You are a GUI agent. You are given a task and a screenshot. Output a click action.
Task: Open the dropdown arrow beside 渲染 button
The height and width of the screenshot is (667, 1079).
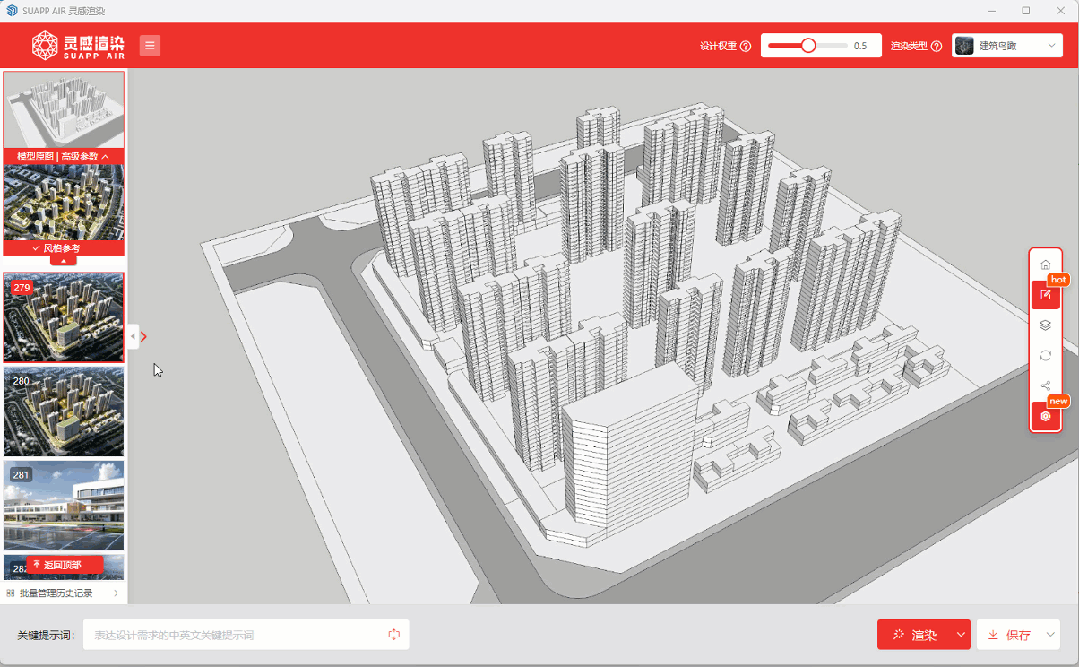(961, 635)
